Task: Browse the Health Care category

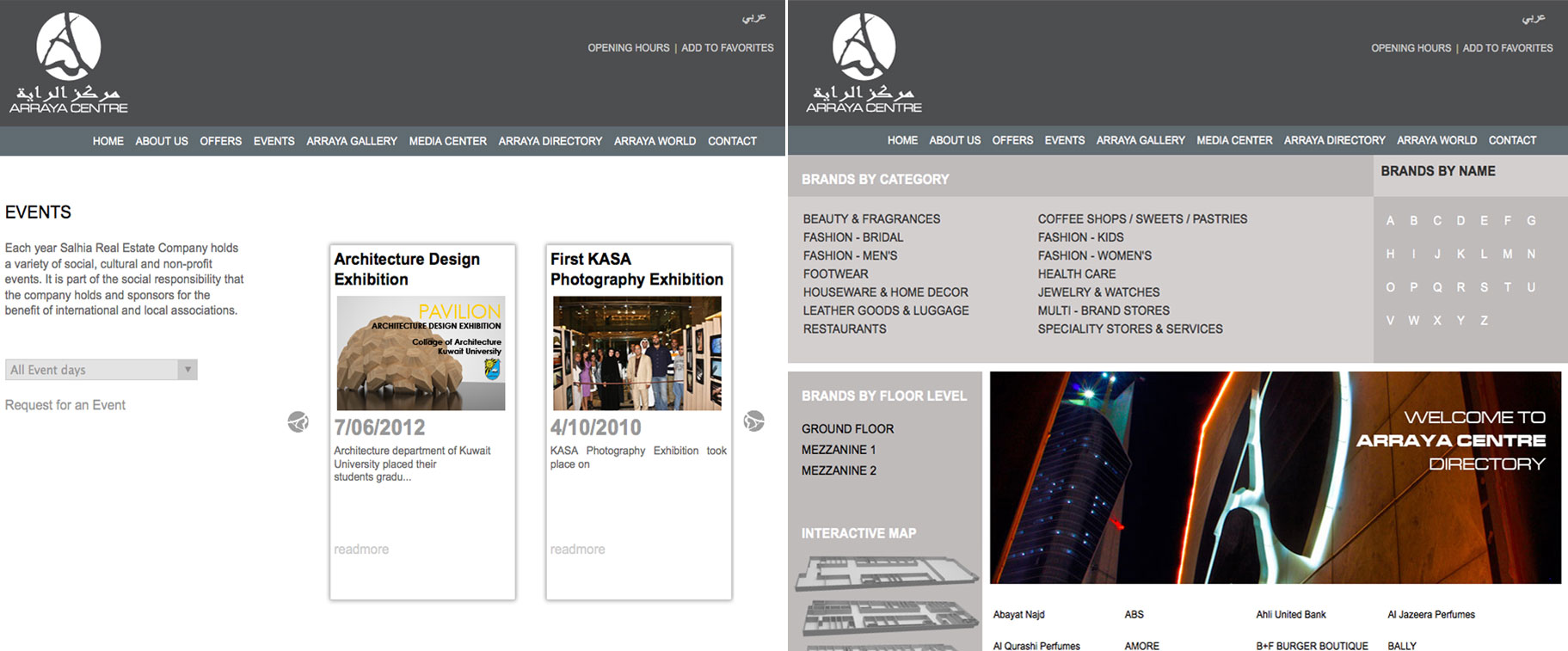Action: (x=1077, y=274)
